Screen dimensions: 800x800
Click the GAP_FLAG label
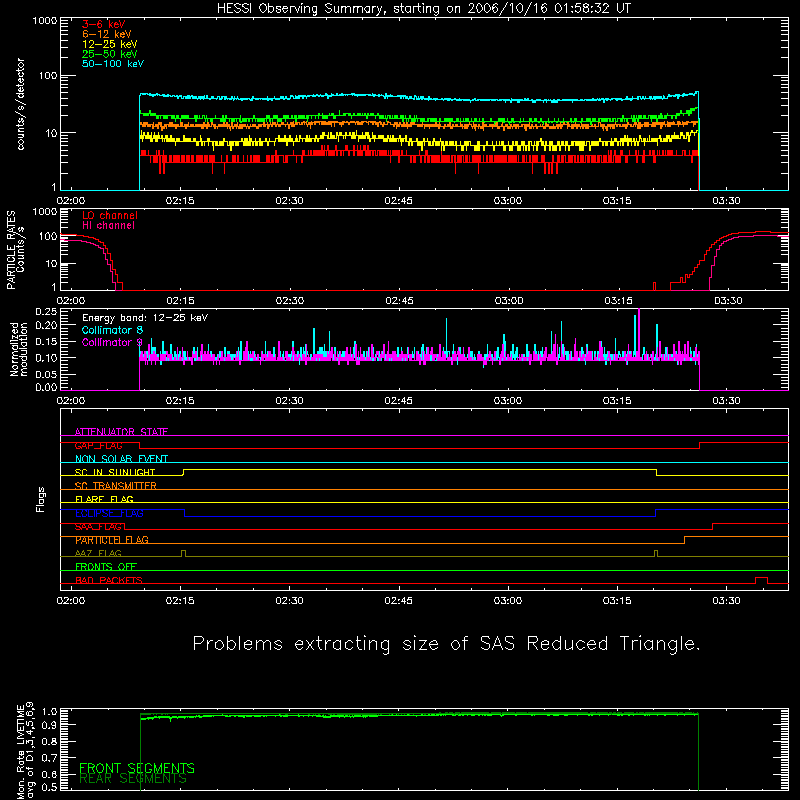point(98,445)
